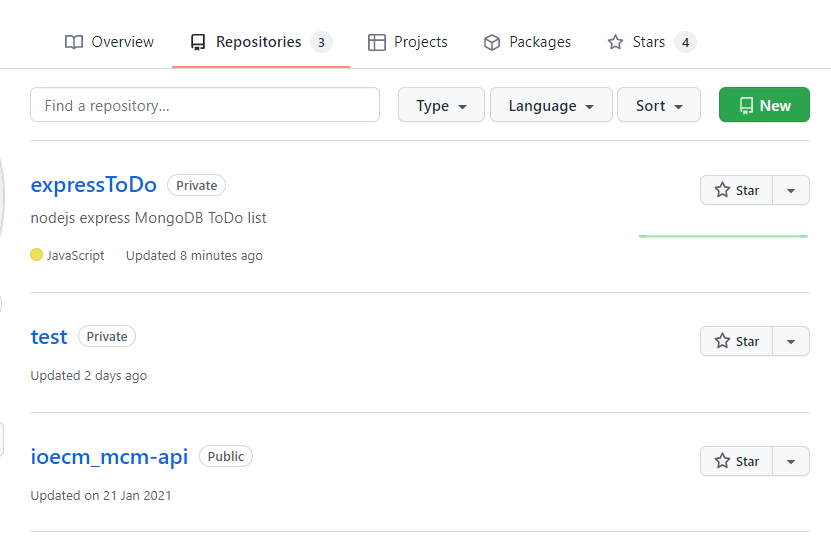Click the stars count badge 4

pos(685,42)
